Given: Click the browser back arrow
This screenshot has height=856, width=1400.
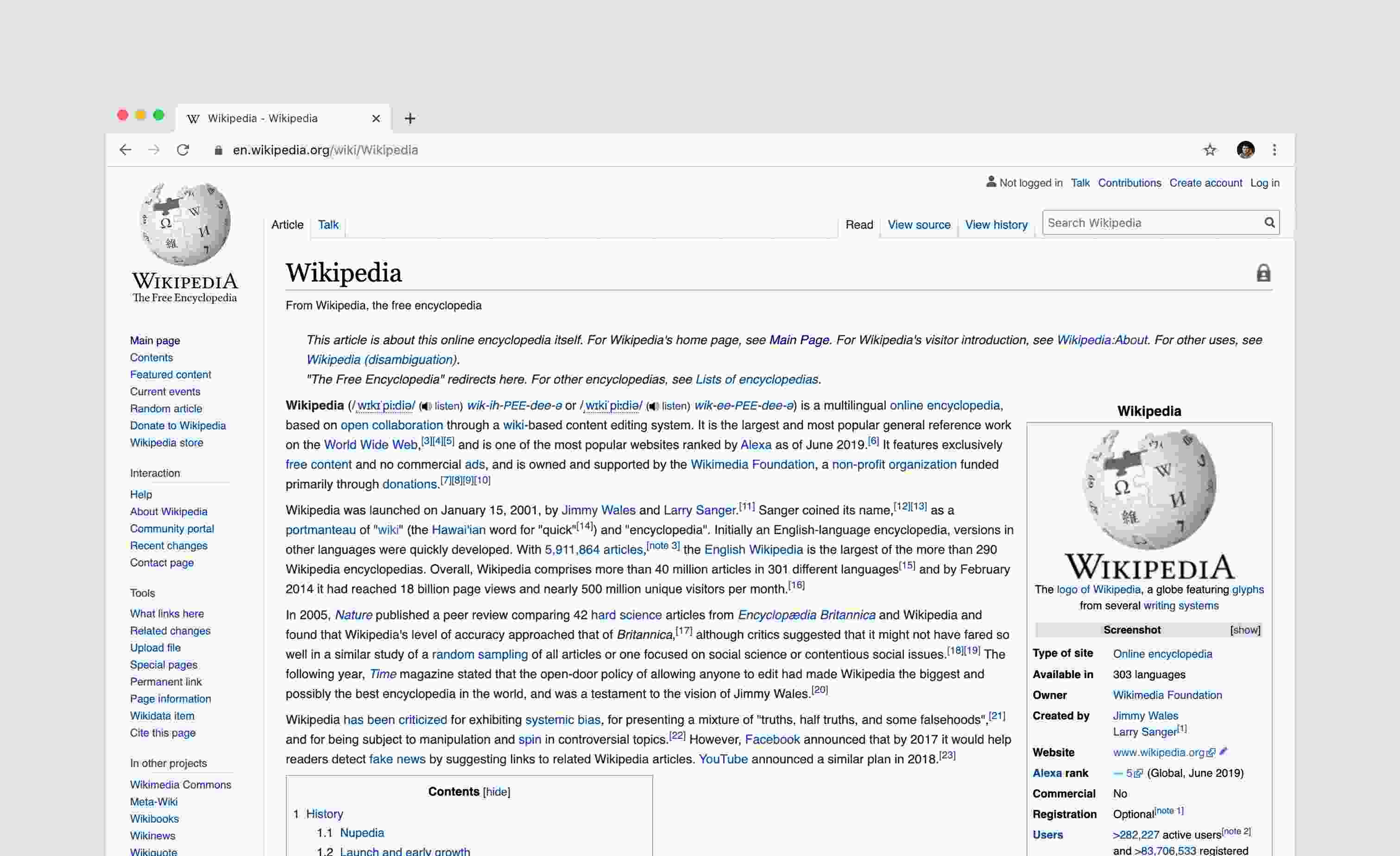Looking at the screenshot, I should tap(126, 150).
